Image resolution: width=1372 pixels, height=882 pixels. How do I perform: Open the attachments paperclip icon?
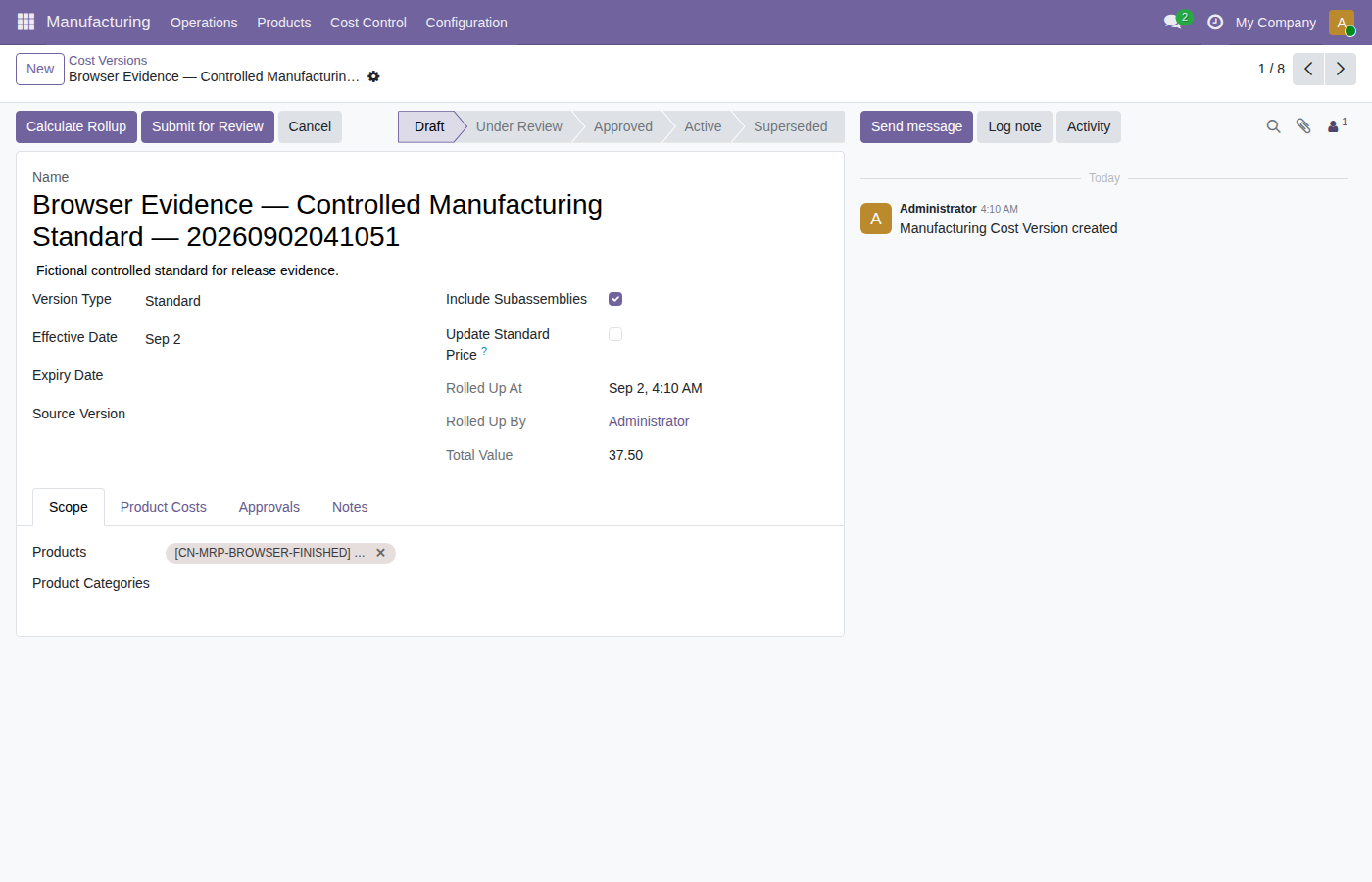coord(1303,126)
